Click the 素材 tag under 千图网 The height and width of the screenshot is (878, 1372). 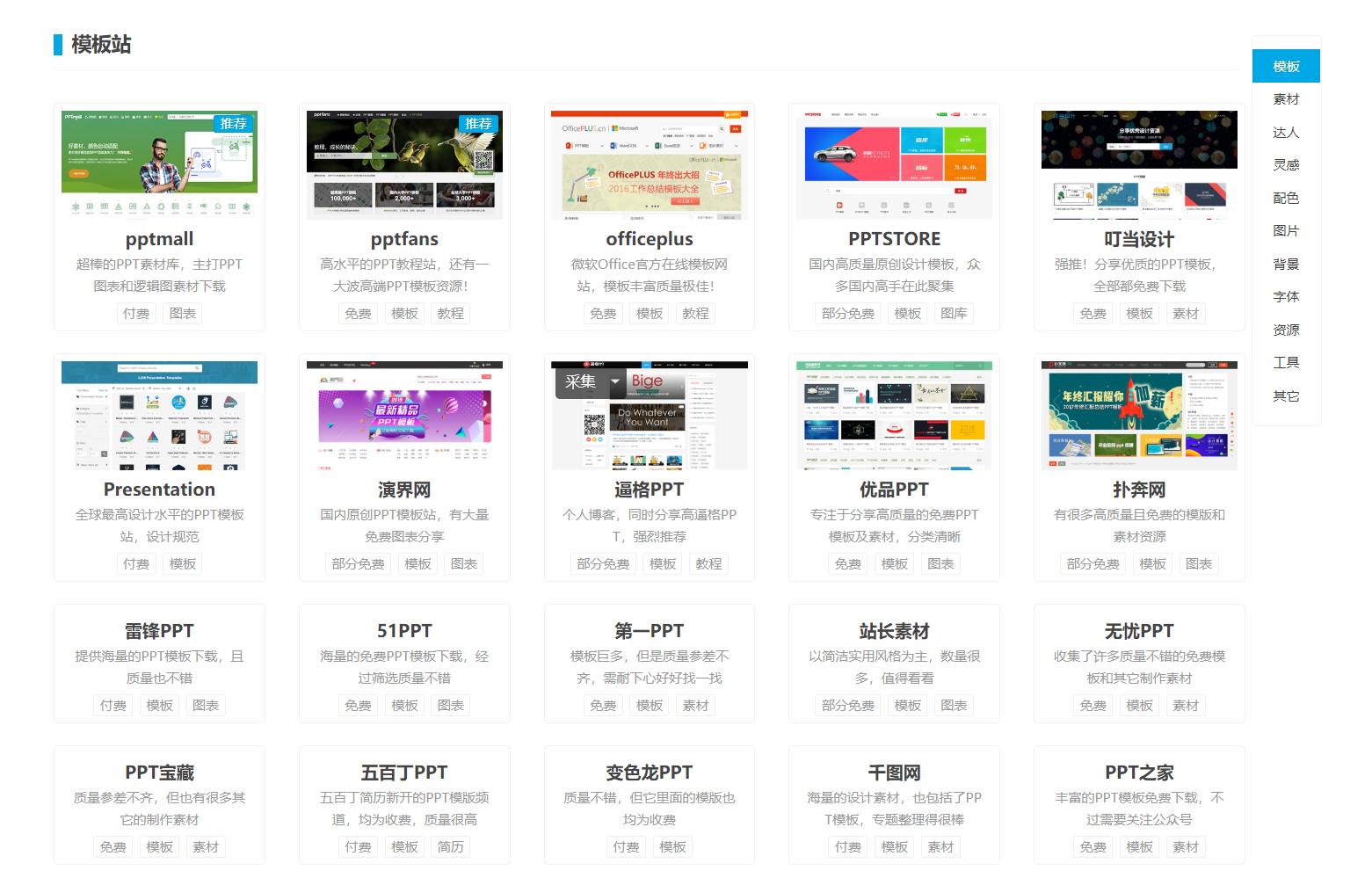tap(940, 847)
